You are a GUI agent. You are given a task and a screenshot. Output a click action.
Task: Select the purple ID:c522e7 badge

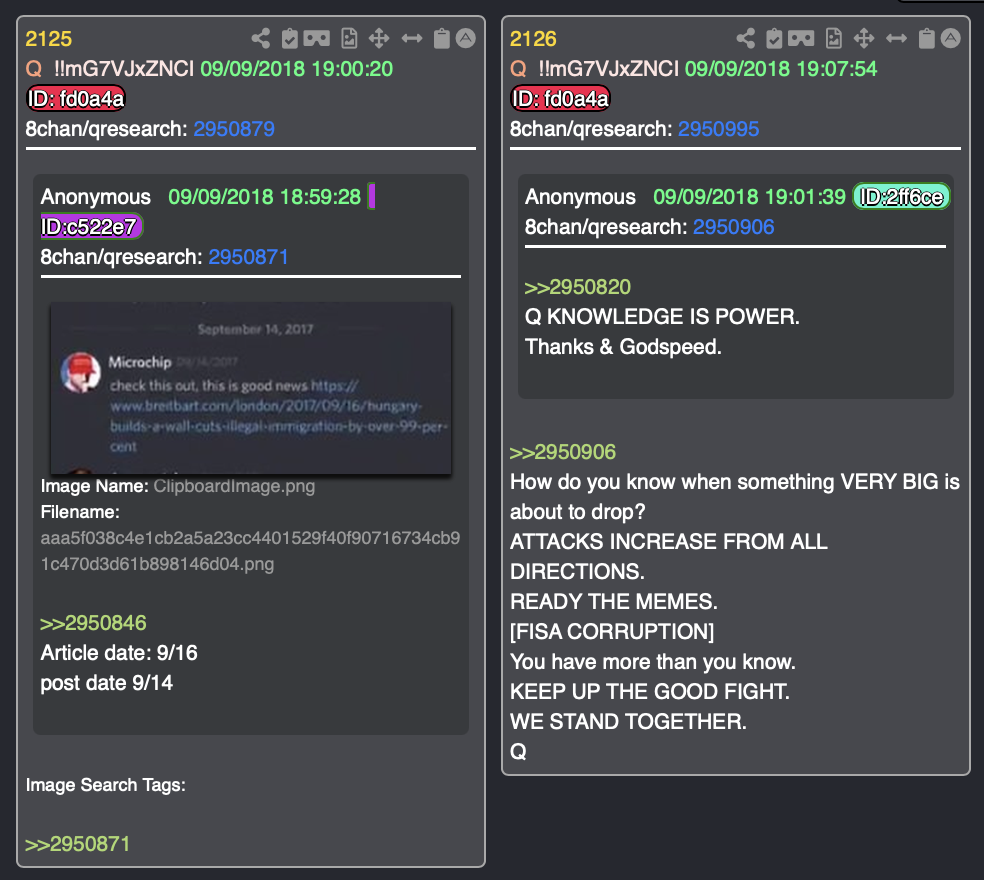[92, 227]
